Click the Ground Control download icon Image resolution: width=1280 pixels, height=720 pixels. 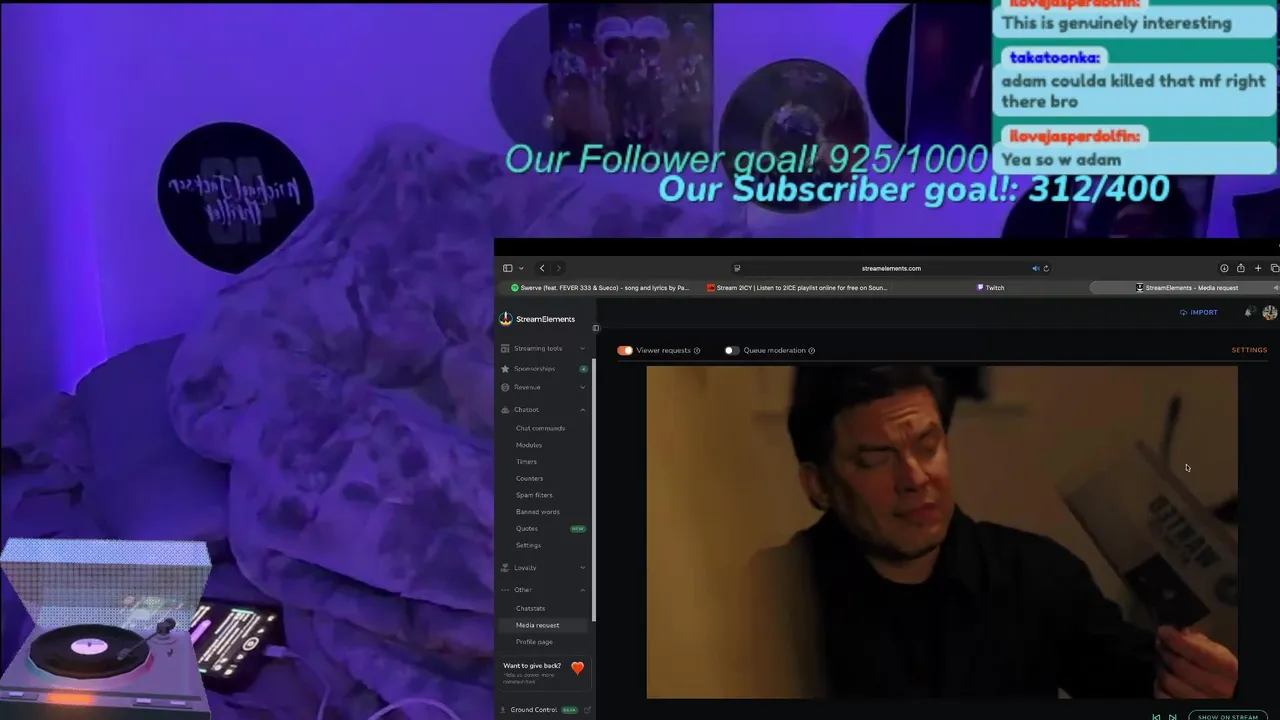coord(503,710)
